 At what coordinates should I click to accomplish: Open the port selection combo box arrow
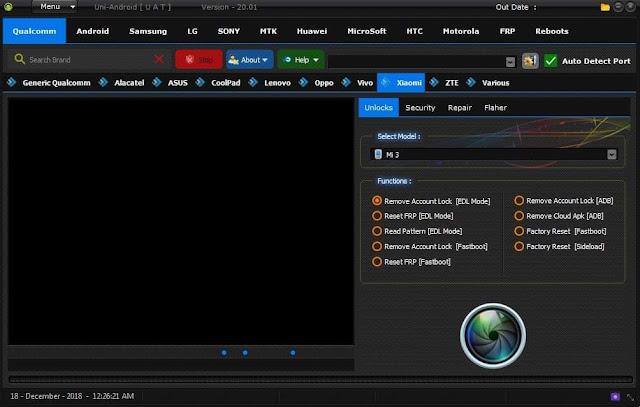click(x=510, y=62)
